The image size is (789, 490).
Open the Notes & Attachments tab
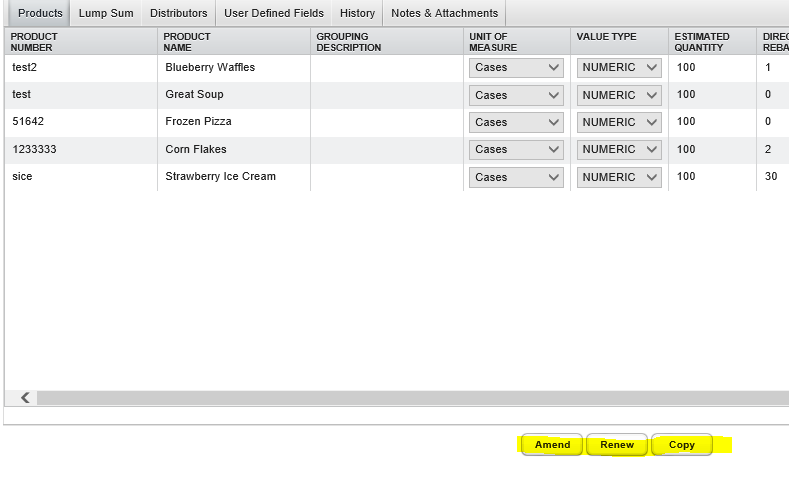point(444,13)
